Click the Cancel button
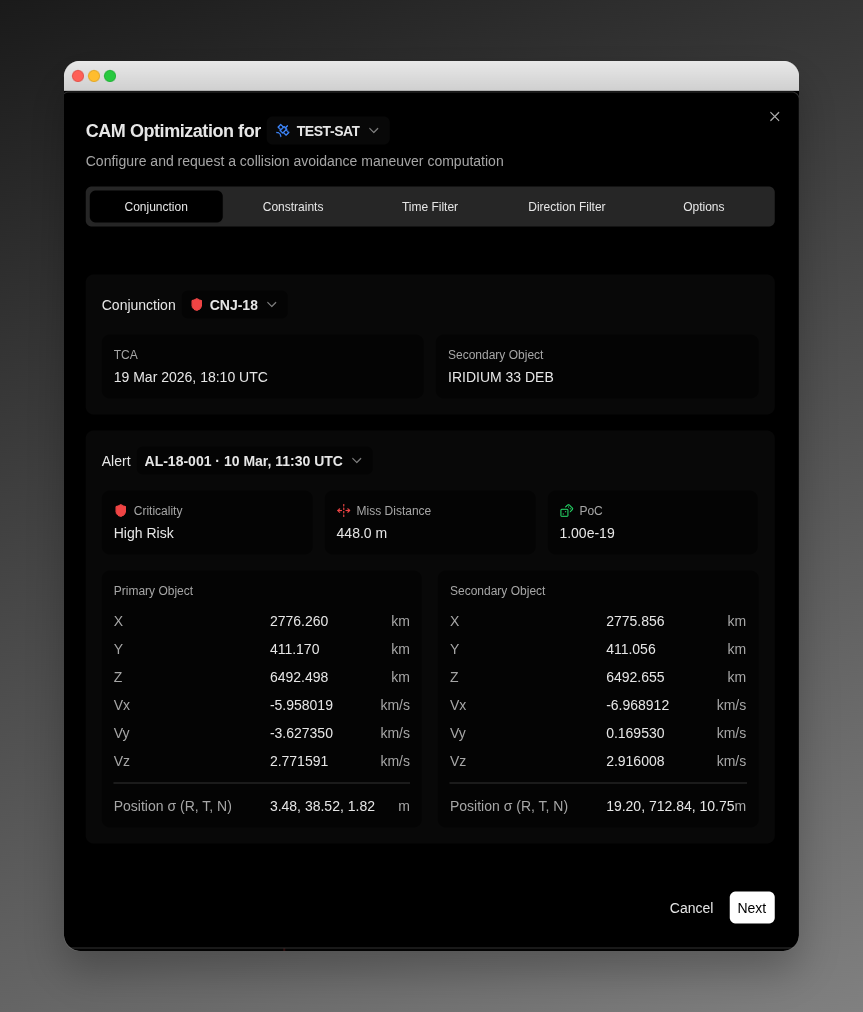Screen dimensions: 863x1012 (691, 907)
